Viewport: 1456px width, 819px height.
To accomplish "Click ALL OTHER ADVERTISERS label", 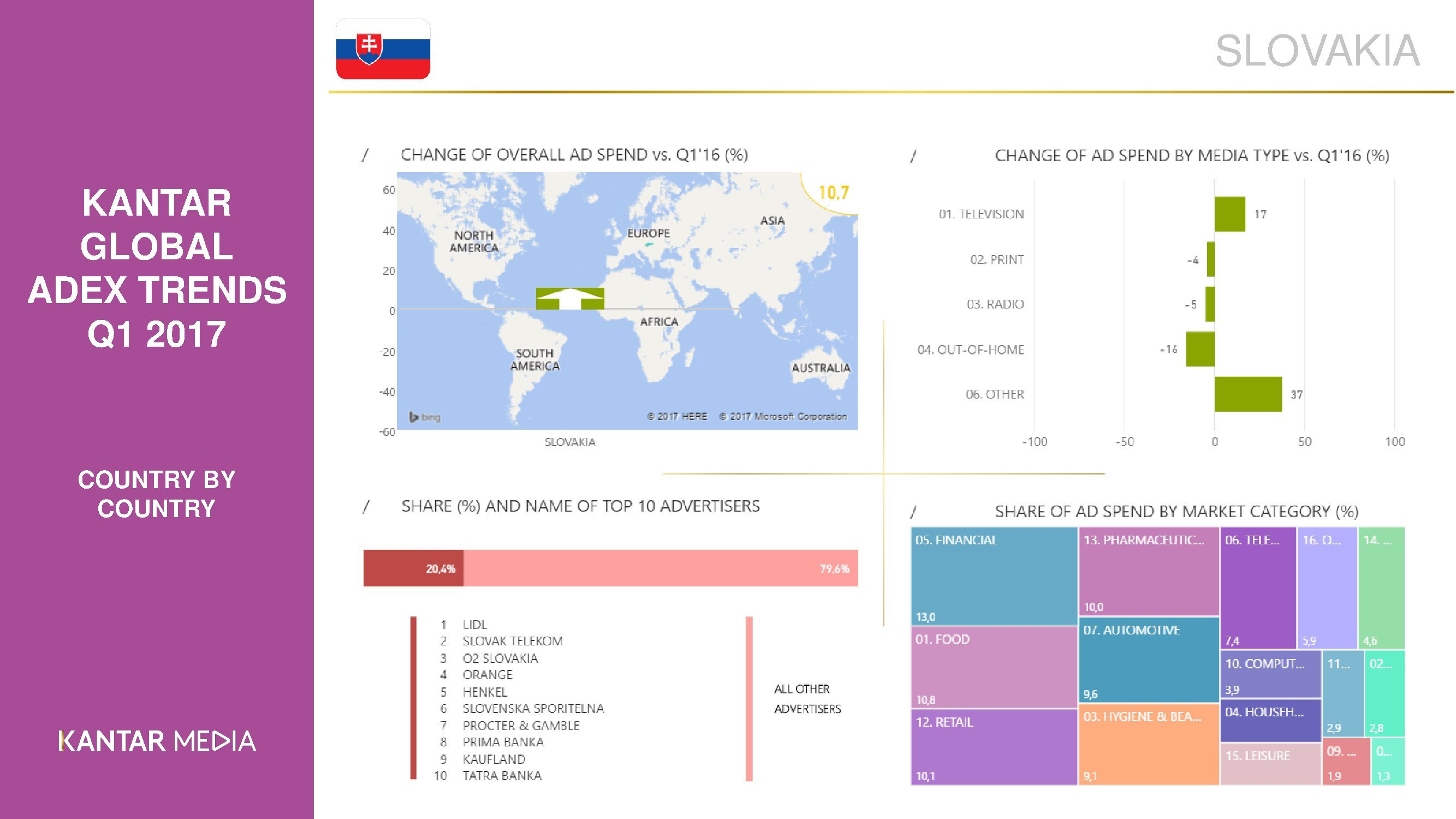I will click(x=807, y=699).
